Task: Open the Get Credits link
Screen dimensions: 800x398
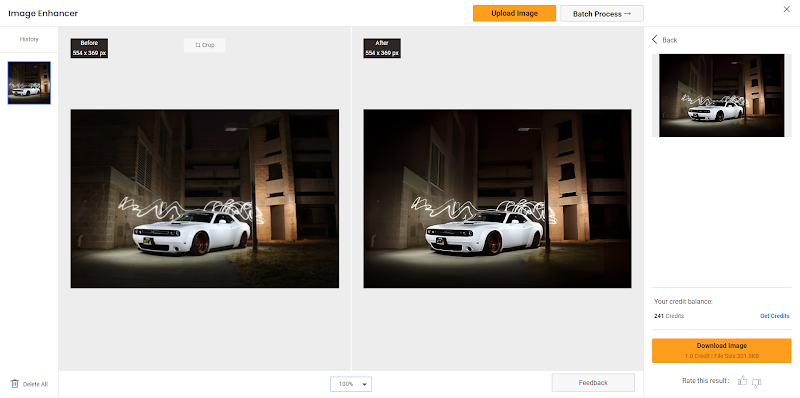Action: (x=774, y=316)
